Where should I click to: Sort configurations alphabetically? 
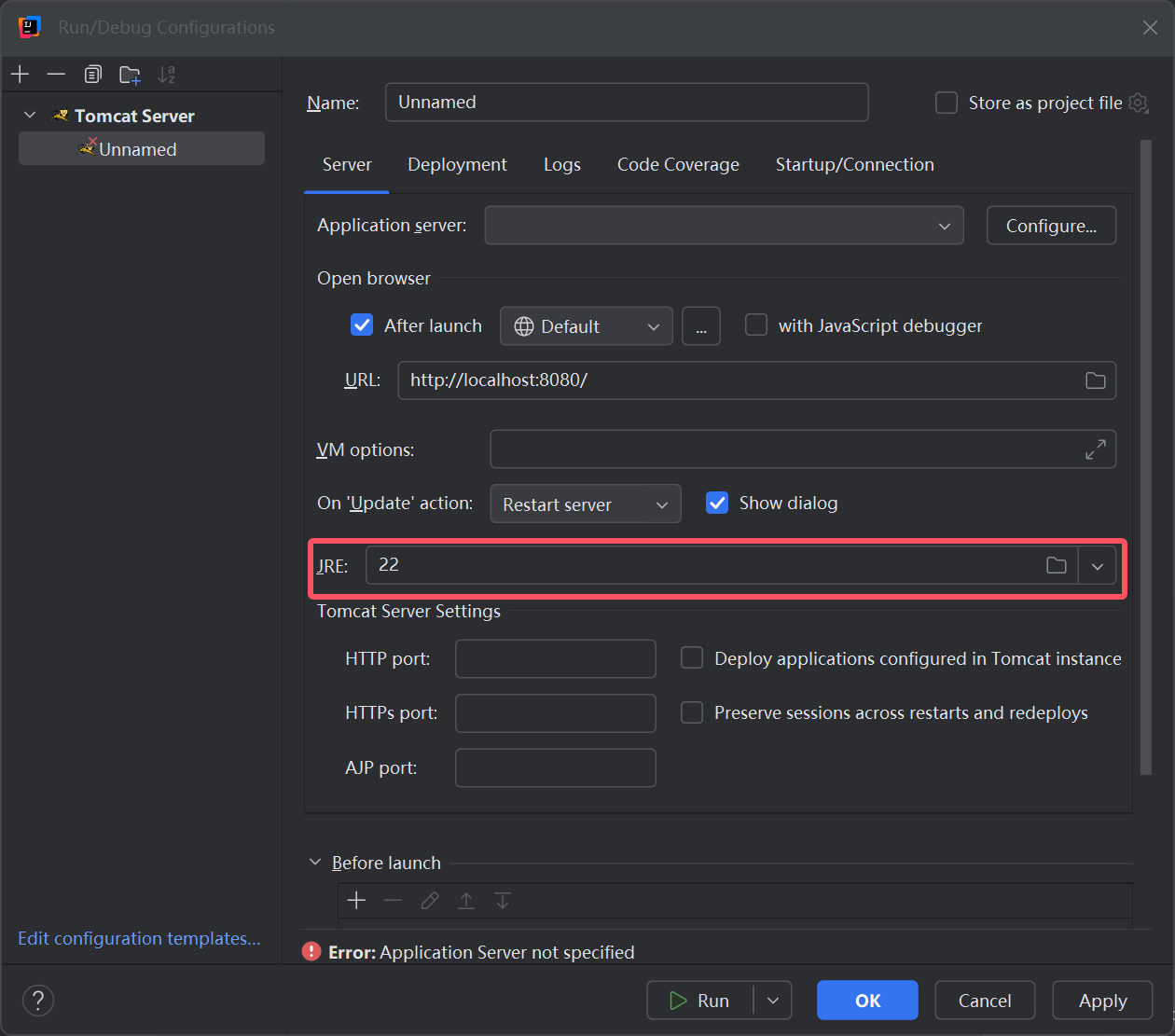click(167, 75)
